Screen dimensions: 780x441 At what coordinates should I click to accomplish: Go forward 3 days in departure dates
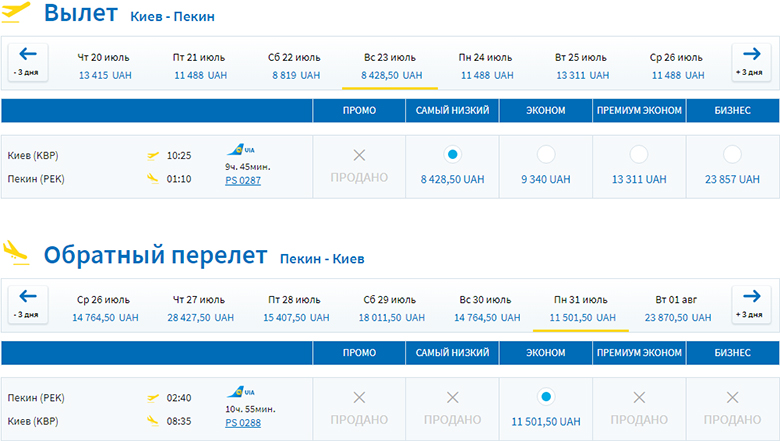(750, 63)
